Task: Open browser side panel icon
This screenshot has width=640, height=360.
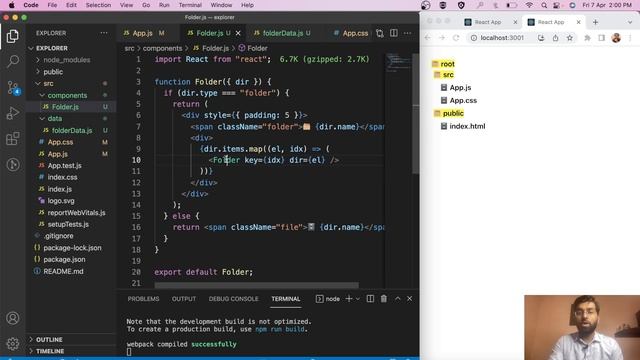Action: (602, 38)
